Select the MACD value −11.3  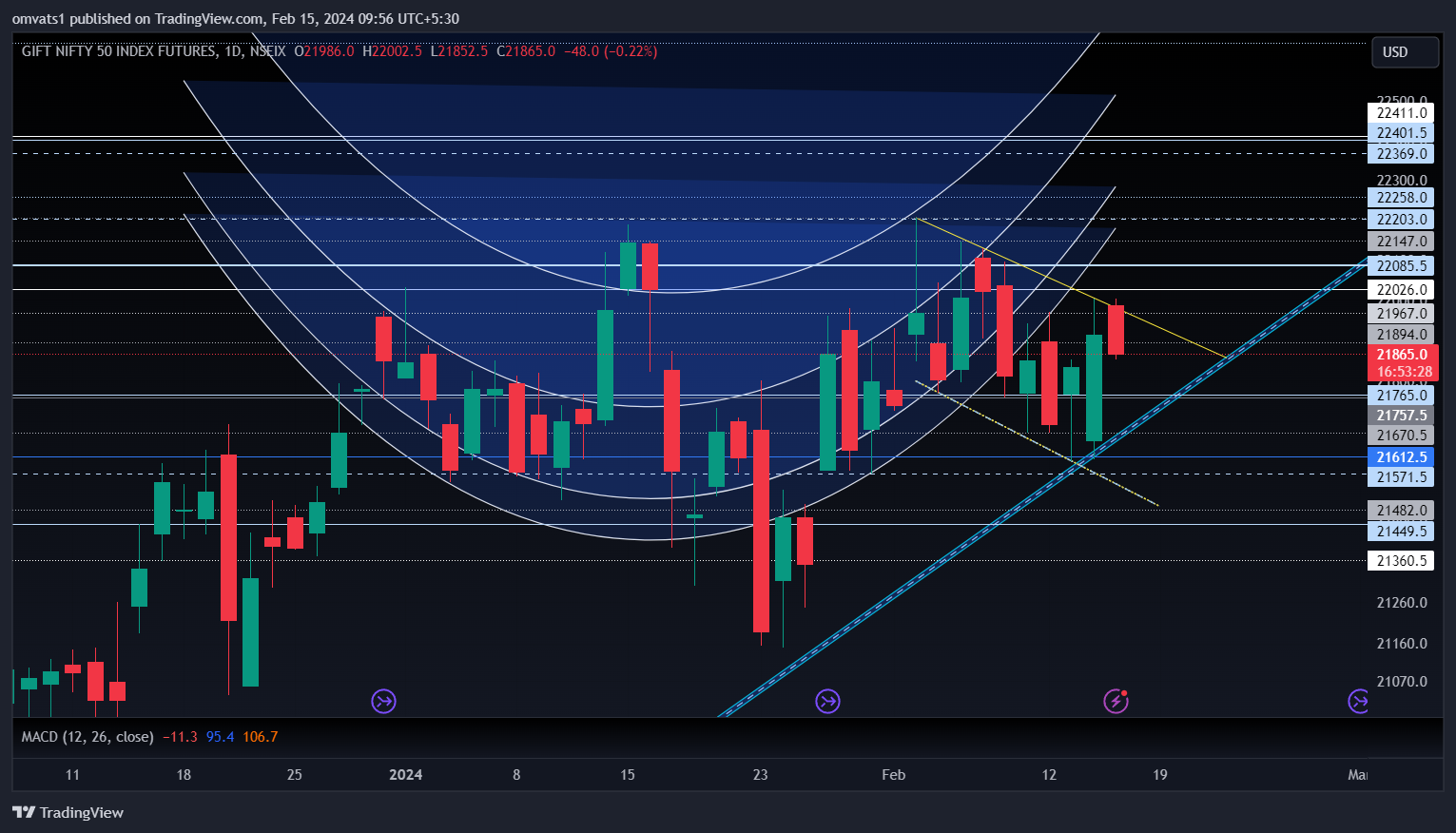180,737
